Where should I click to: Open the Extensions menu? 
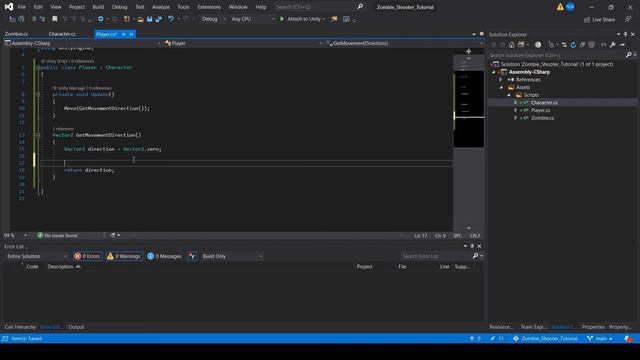point(209,7)
